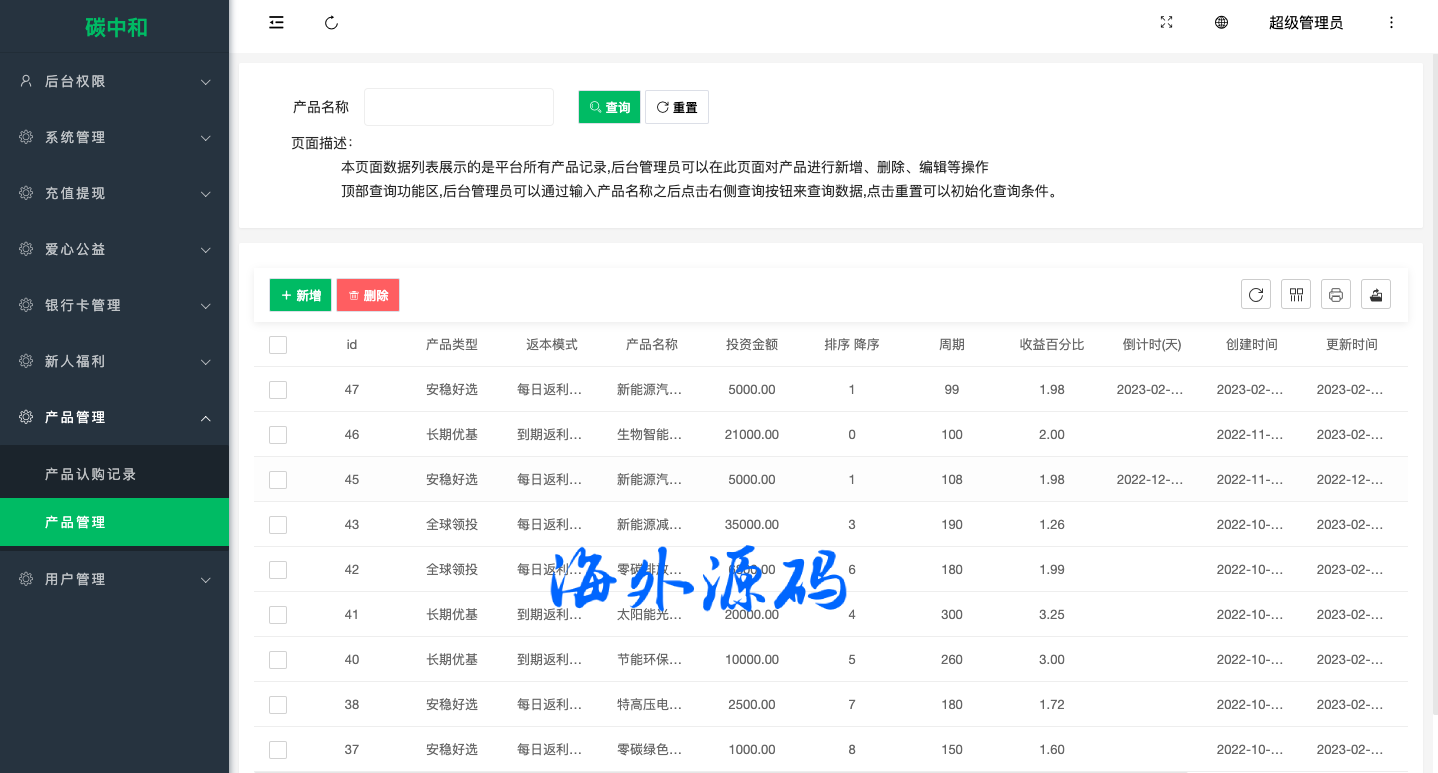Open the 产品认购记录 submenu item

(91, 474)
